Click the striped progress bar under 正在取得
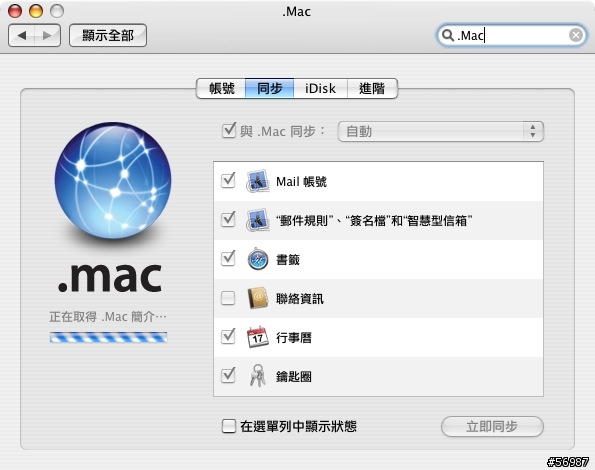This screenshot has width=595, height=470. [109, 337]
